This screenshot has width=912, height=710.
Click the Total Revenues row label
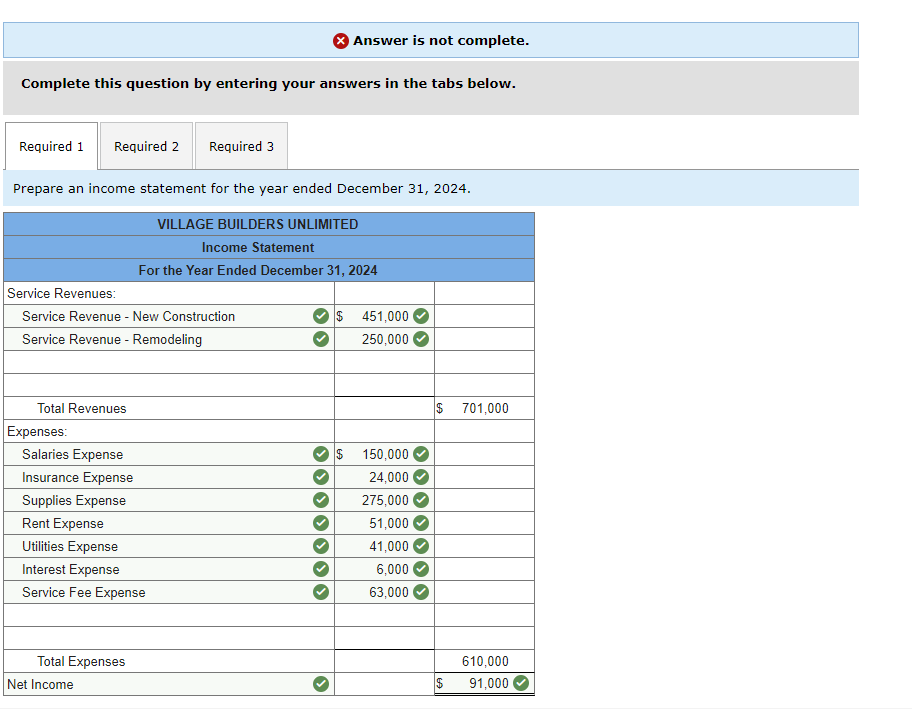81,408
